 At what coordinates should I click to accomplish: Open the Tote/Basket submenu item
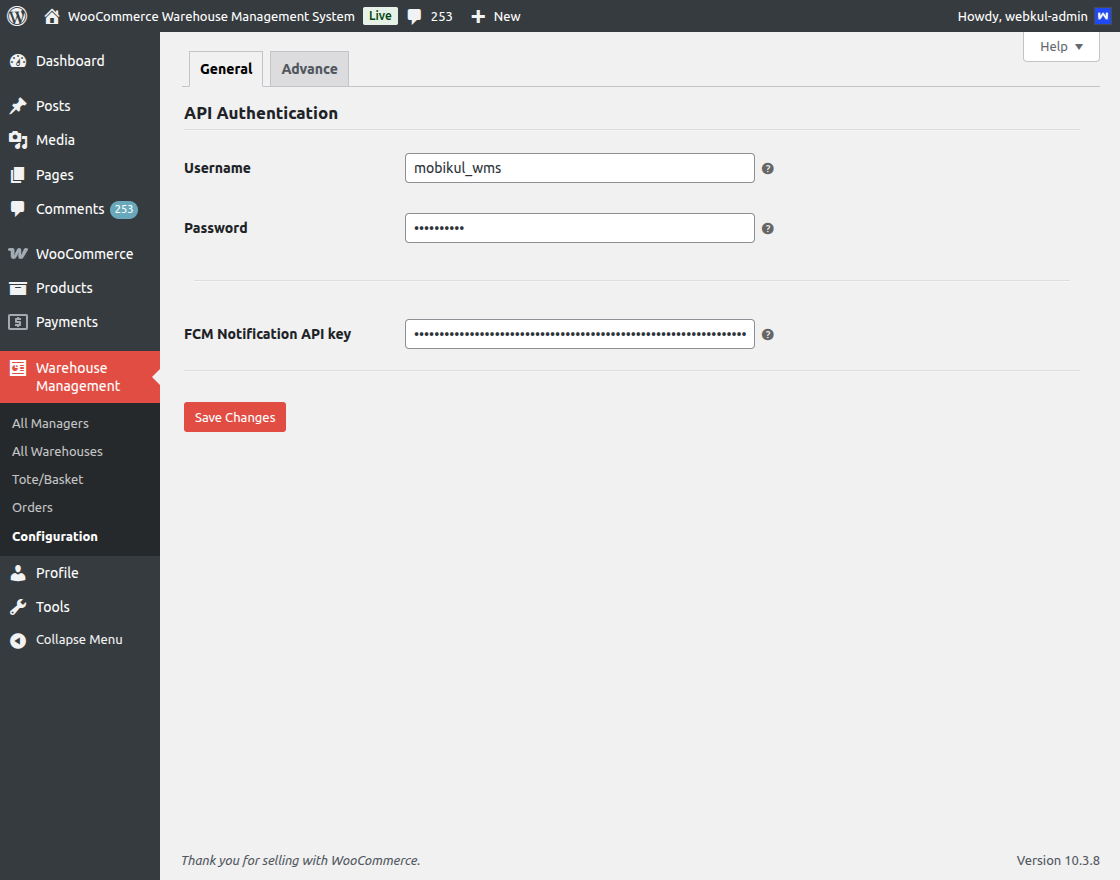pos(48,479)
